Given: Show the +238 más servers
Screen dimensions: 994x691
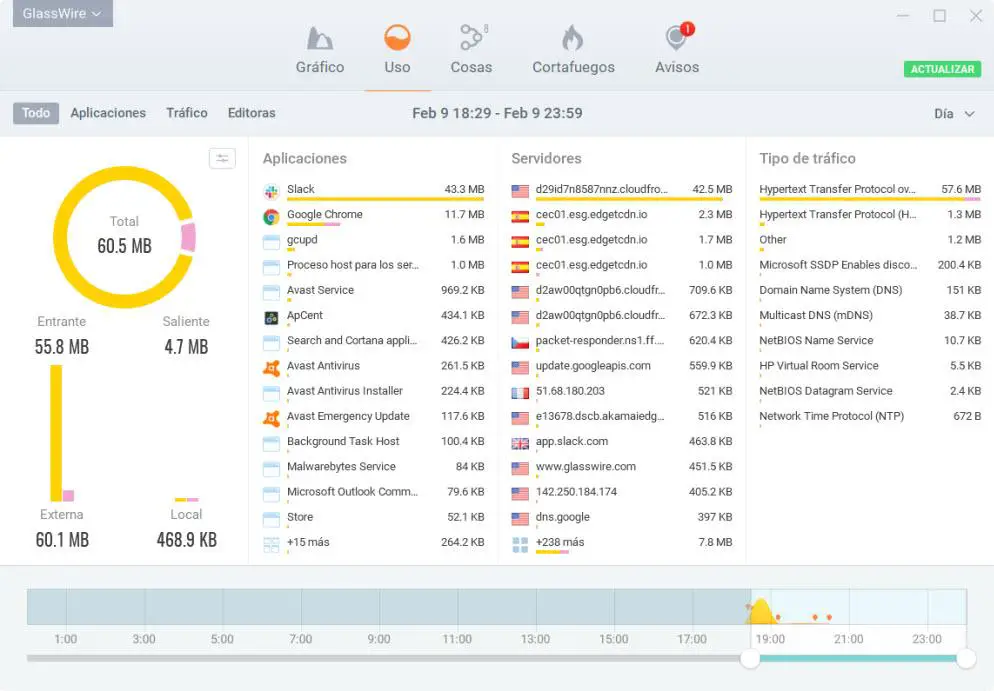Looking at the screenshot, I should tap(622, 543).
